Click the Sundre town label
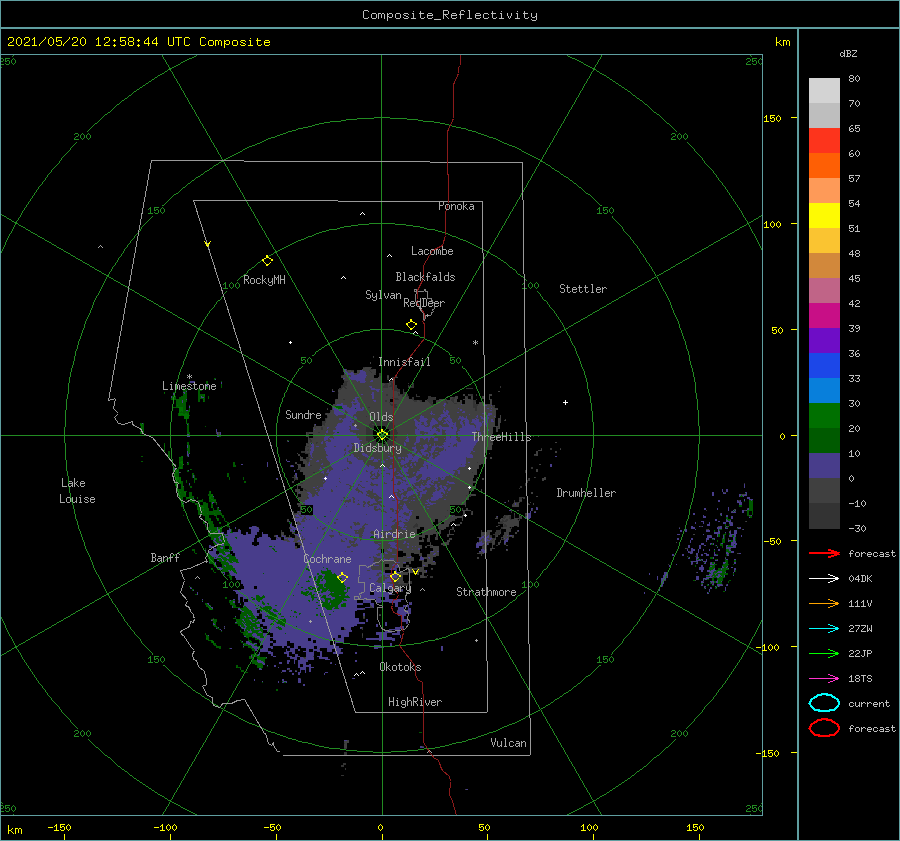Viewport: 900px width, 841px height. [303, 414]
